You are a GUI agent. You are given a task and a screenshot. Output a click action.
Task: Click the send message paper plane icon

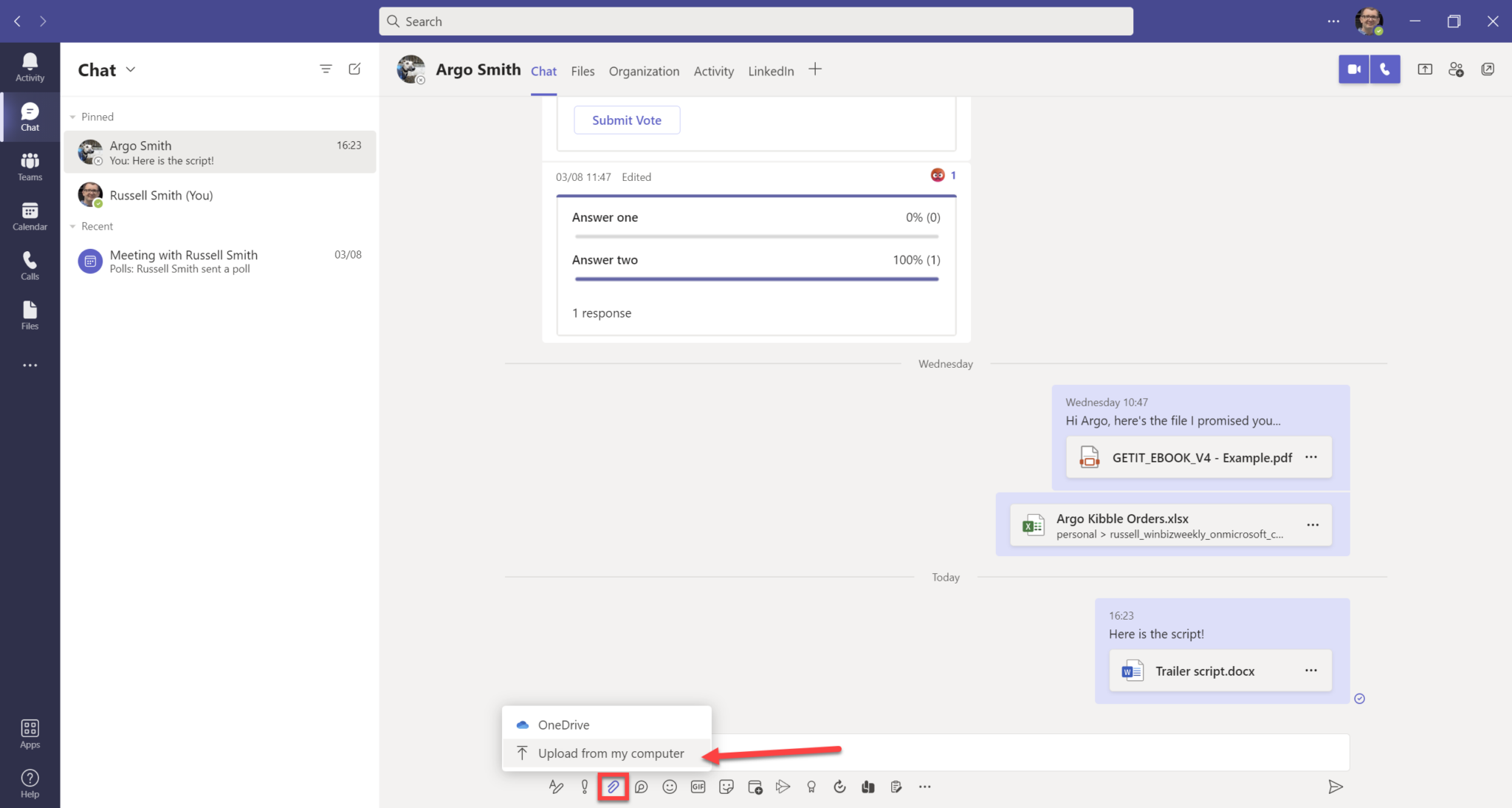[1336, 787]
